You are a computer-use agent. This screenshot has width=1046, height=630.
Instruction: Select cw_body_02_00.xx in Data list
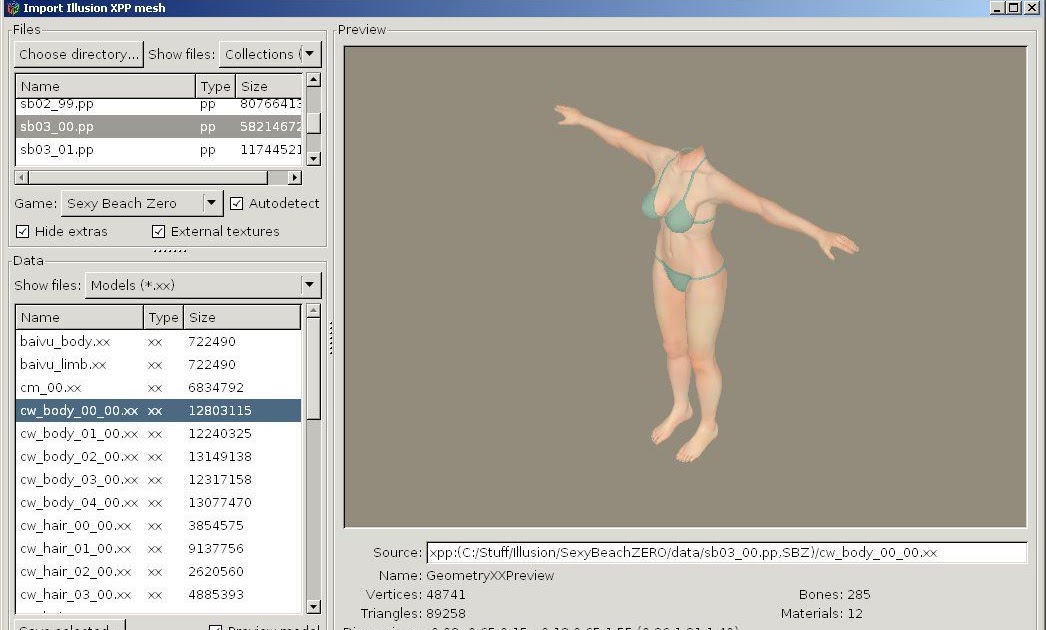[158, 456]
